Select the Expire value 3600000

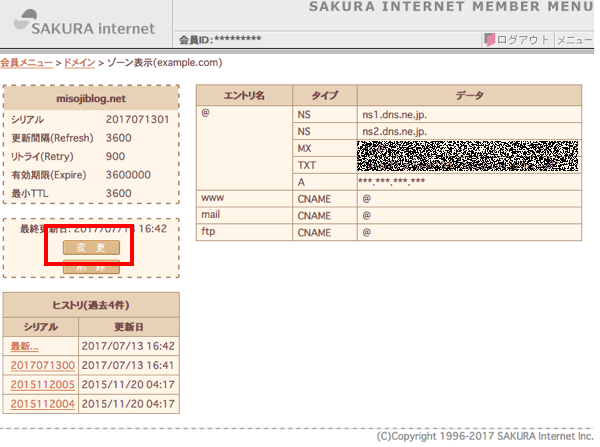(x=128, y=175)
